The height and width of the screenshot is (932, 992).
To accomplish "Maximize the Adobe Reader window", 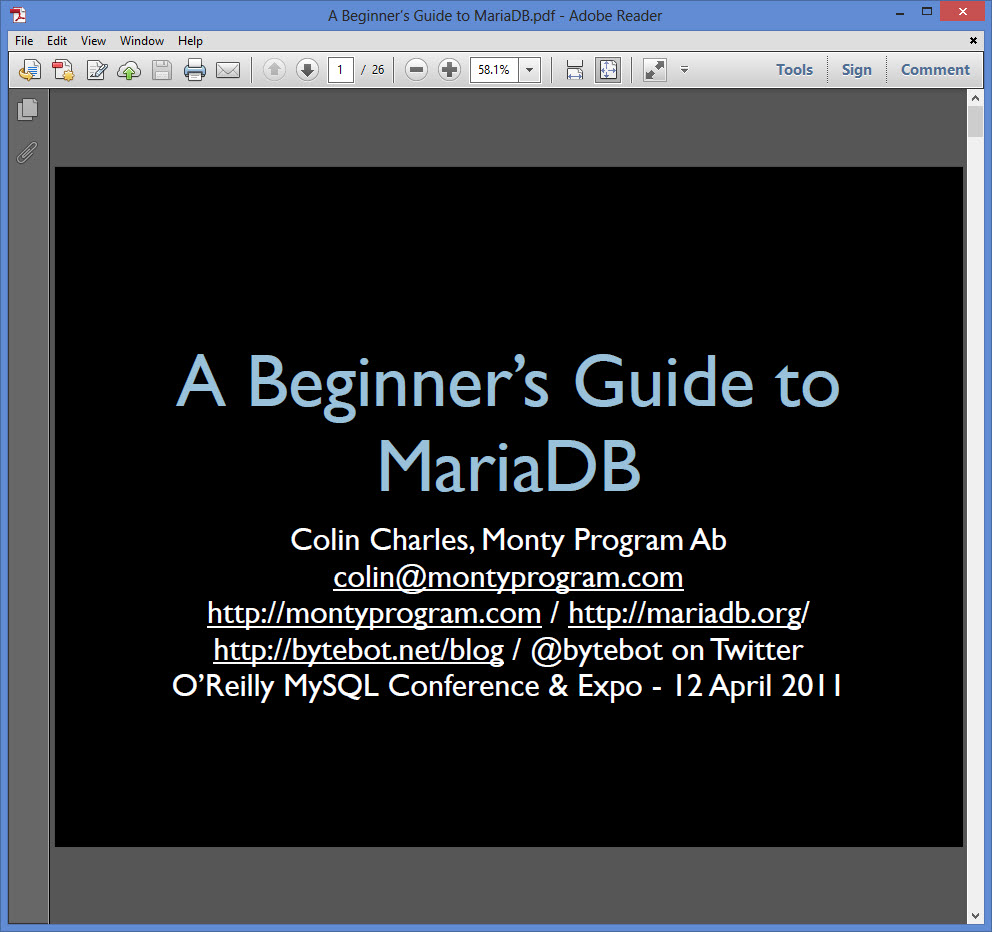I will (x=927, y=11).
